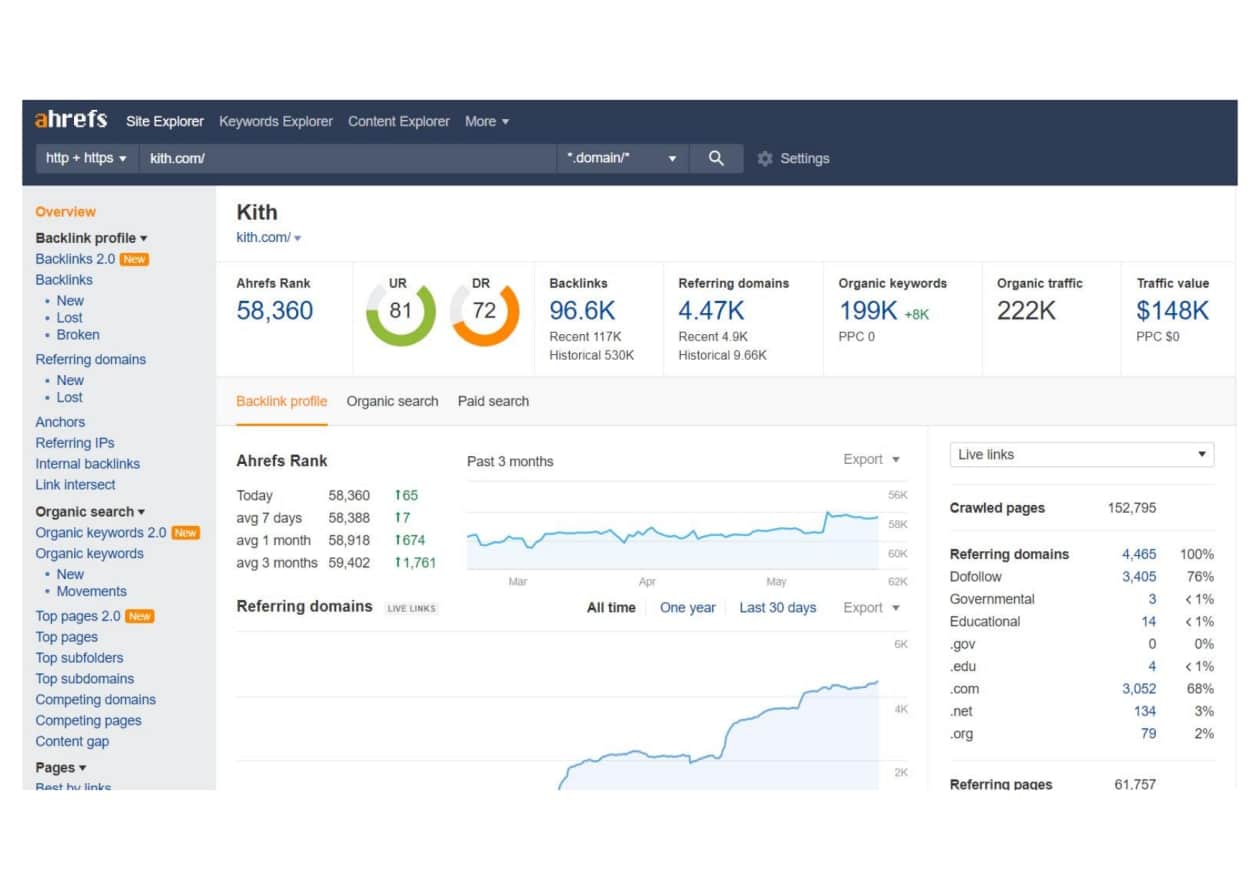Open New under sidebar Referring domains
Viewport: 1260px width, 890px height.
[x=70, y=380]
